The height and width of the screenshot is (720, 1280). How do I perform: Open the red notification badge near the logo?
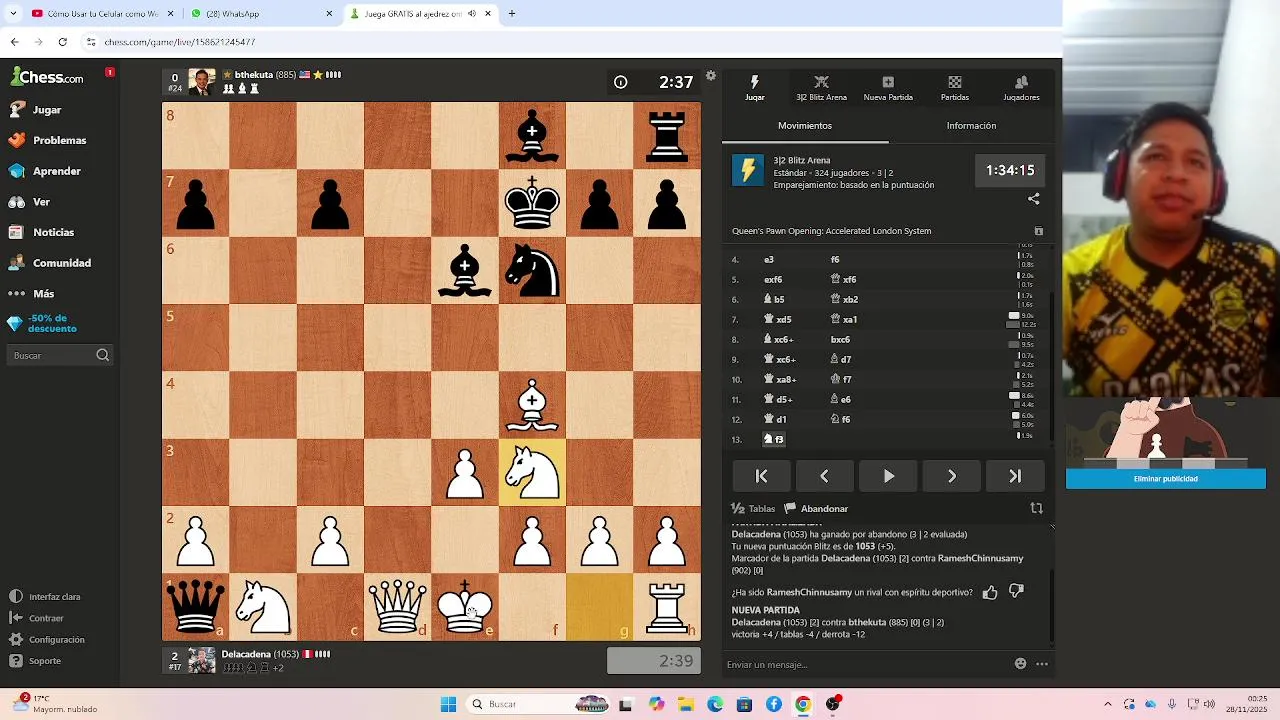point(110,72)
